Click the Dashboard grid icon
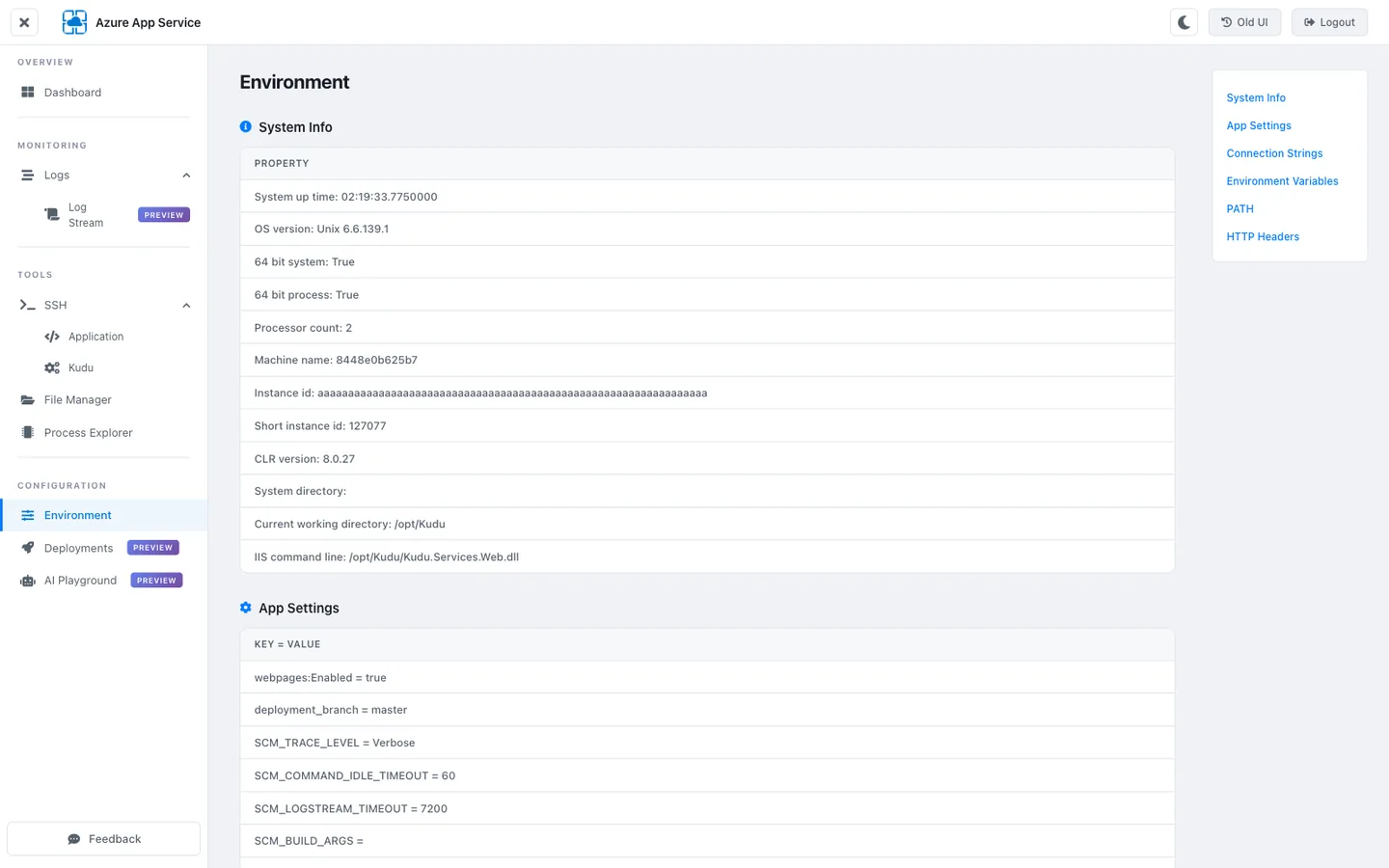 click(x=28, y=93)
